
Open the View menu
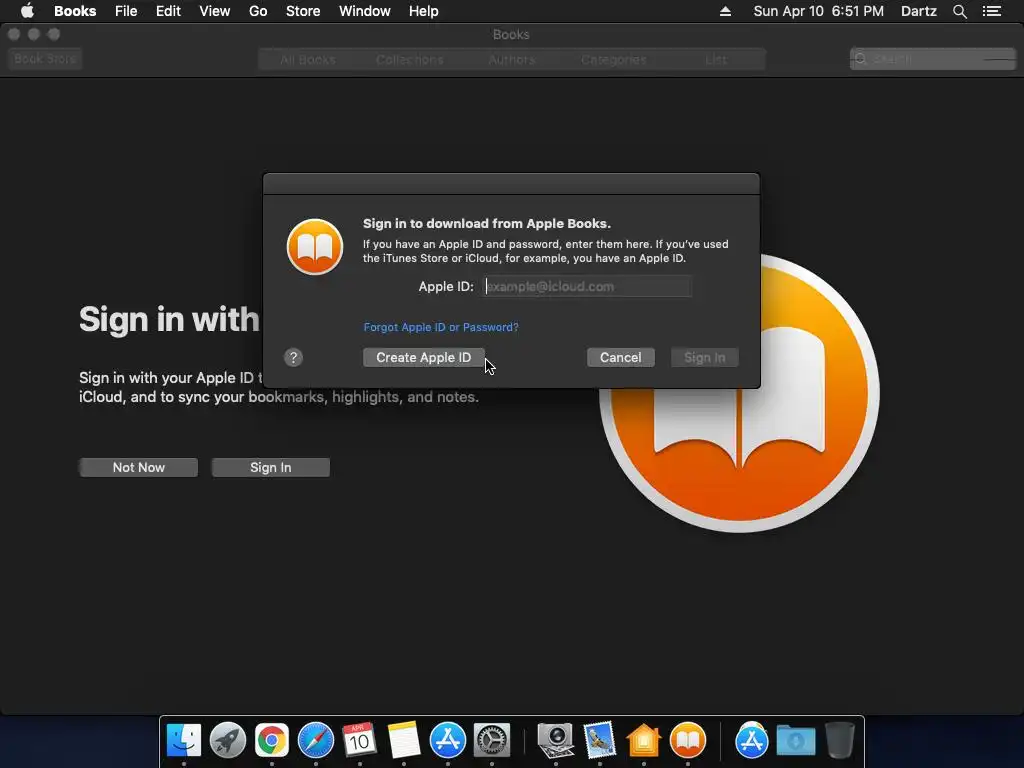click(215, 11)
